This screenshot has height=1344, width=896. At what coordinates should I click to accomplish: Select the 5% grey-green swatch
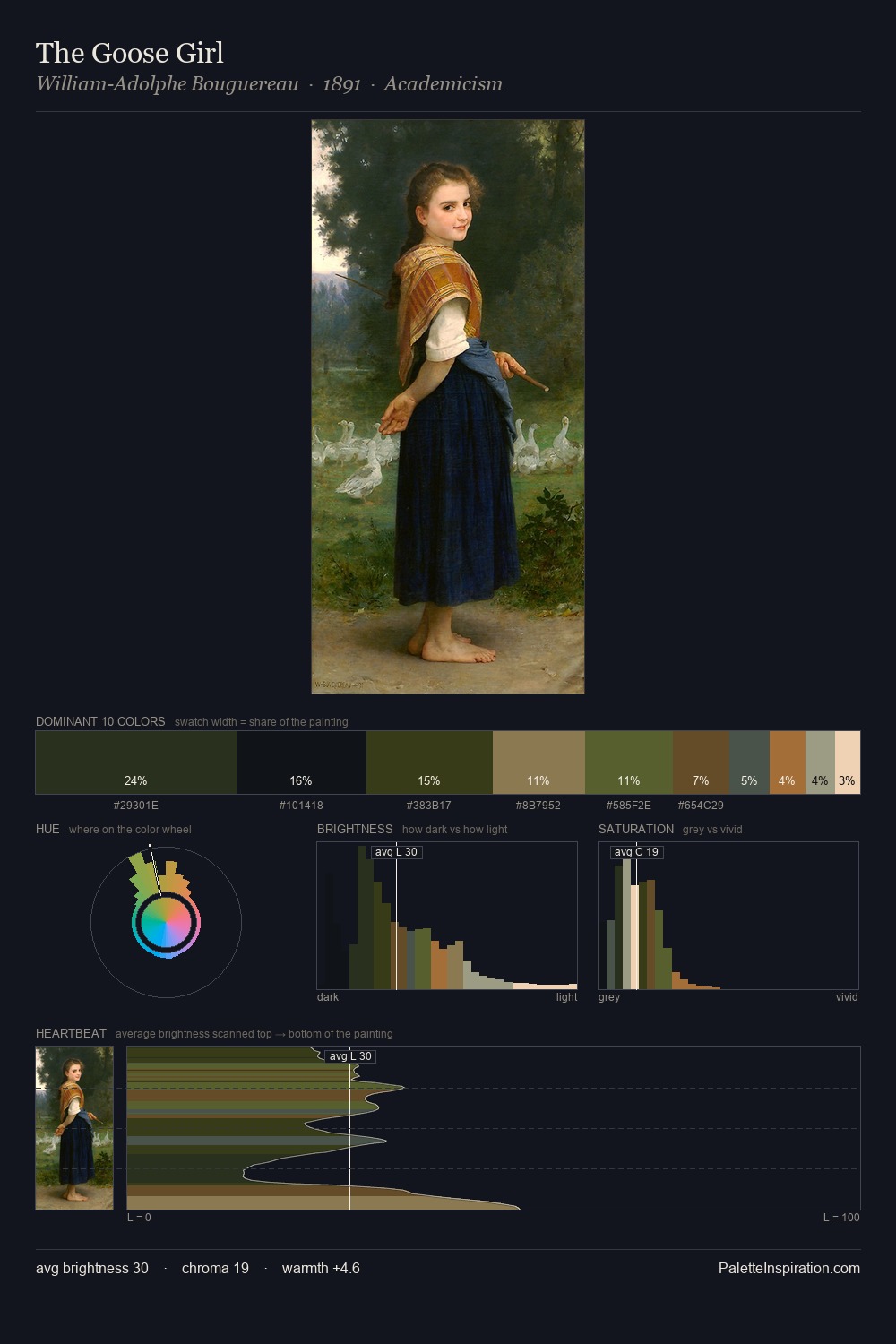coord(749,762)
